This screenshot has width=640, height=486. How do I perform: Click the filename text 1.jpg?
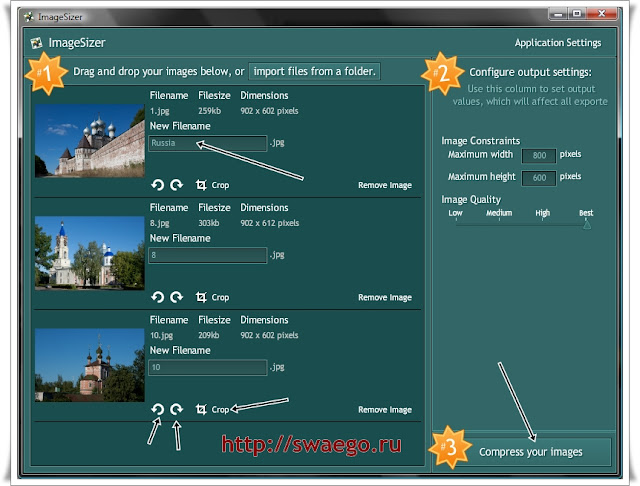[160, 111]
